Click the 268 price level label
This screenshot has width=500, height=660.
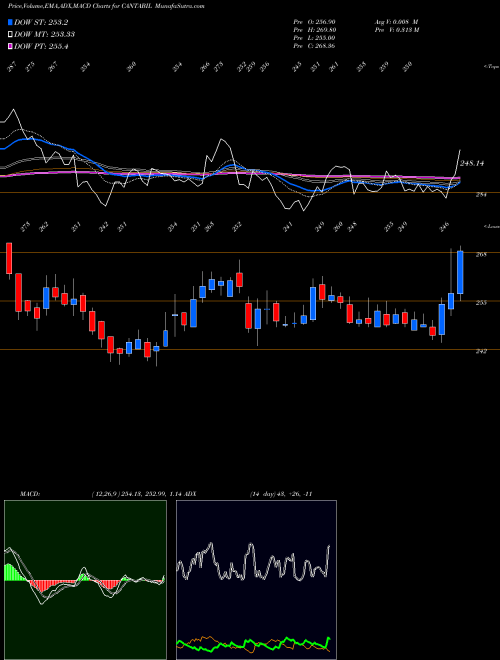coord(481,255)
